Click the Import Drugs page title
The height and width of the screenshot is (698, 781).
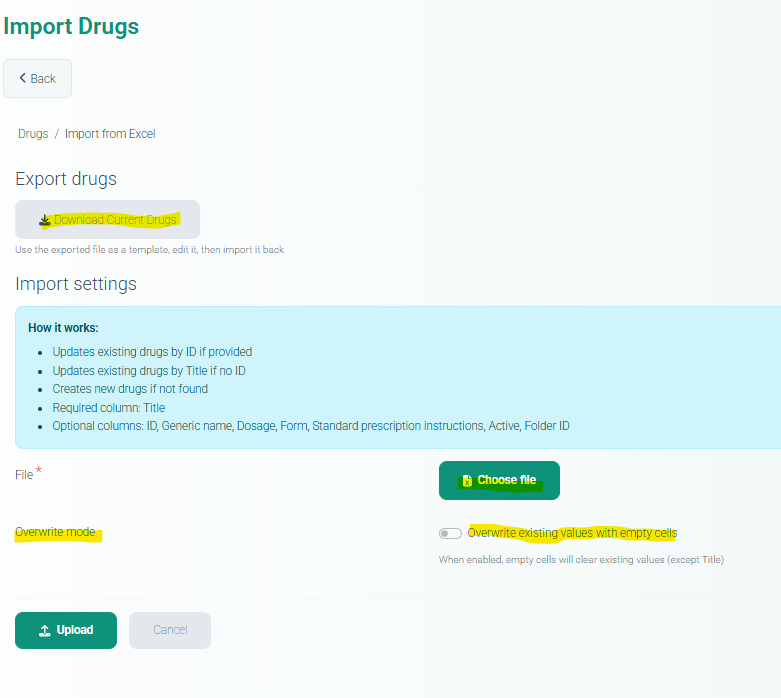[71, 26]
